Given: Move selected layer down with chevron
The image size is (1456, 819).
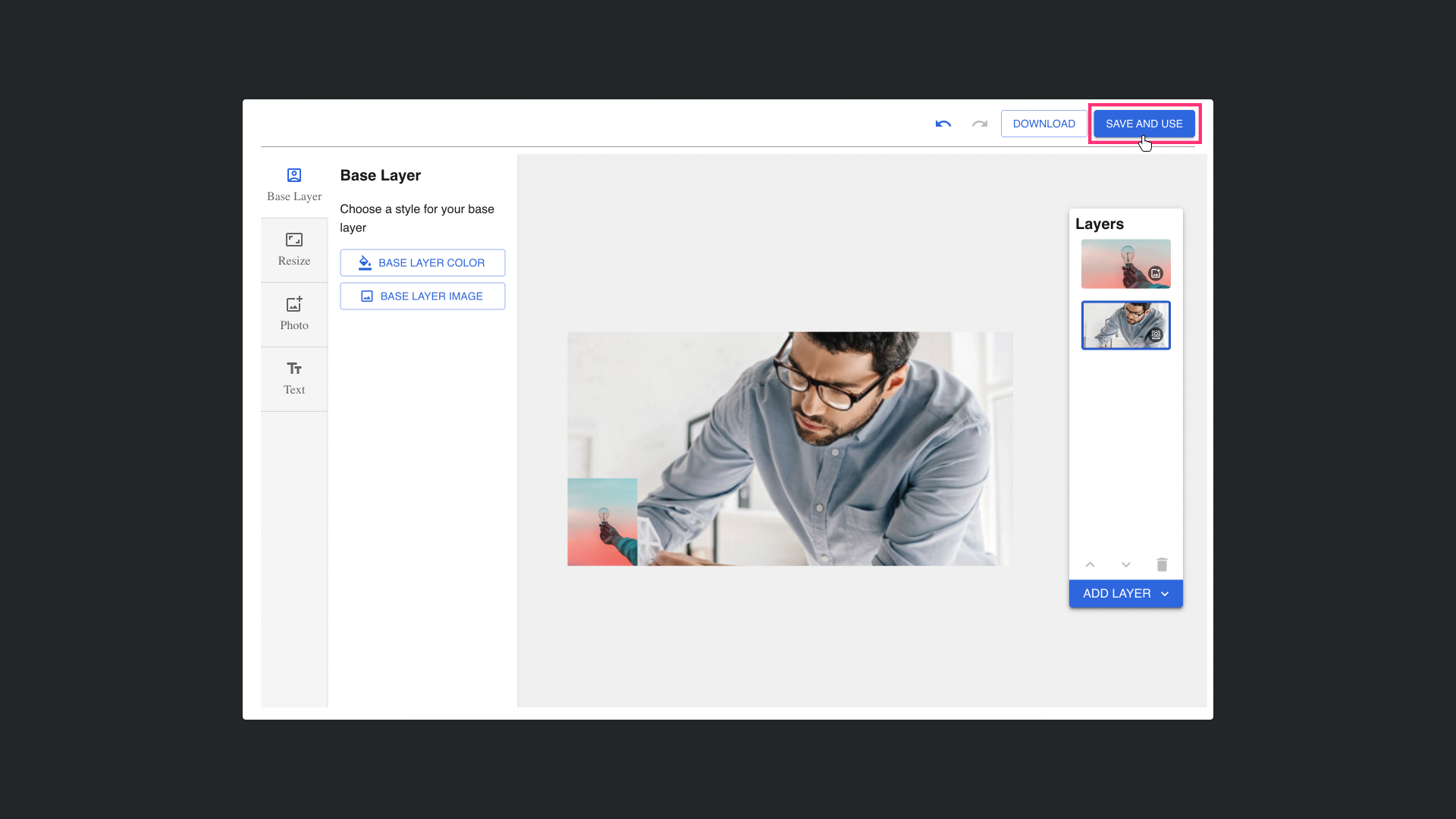Looking at the screenshot, I should (1126, 564).
